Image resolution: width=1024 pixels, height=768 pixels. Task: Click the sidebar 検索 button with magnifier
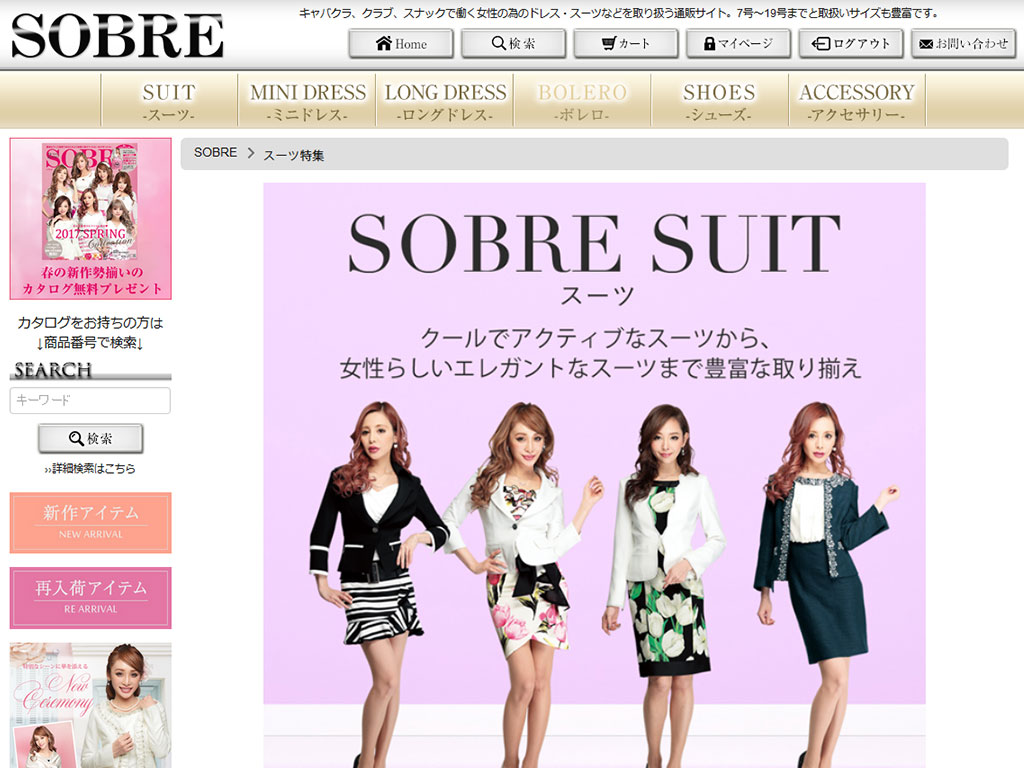coord(90,438)
